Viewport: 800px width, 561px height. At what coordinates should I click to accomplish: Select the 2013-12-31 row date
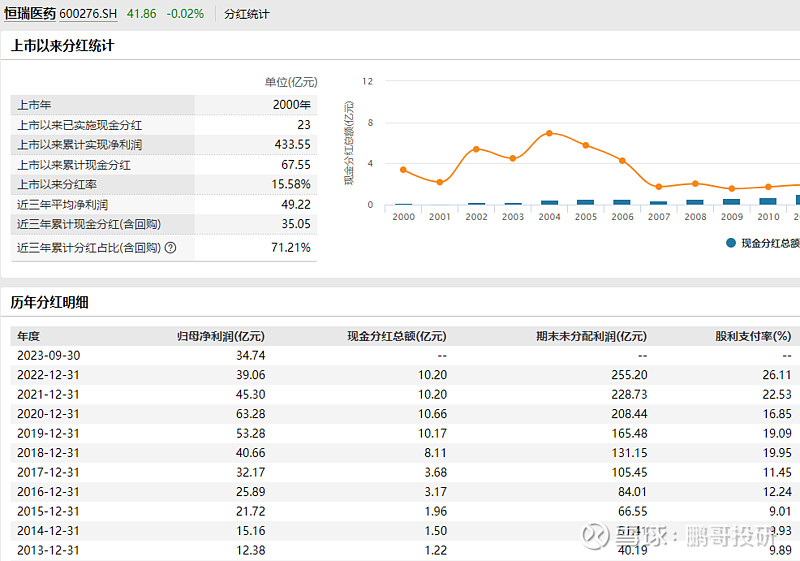pos(48,550)
